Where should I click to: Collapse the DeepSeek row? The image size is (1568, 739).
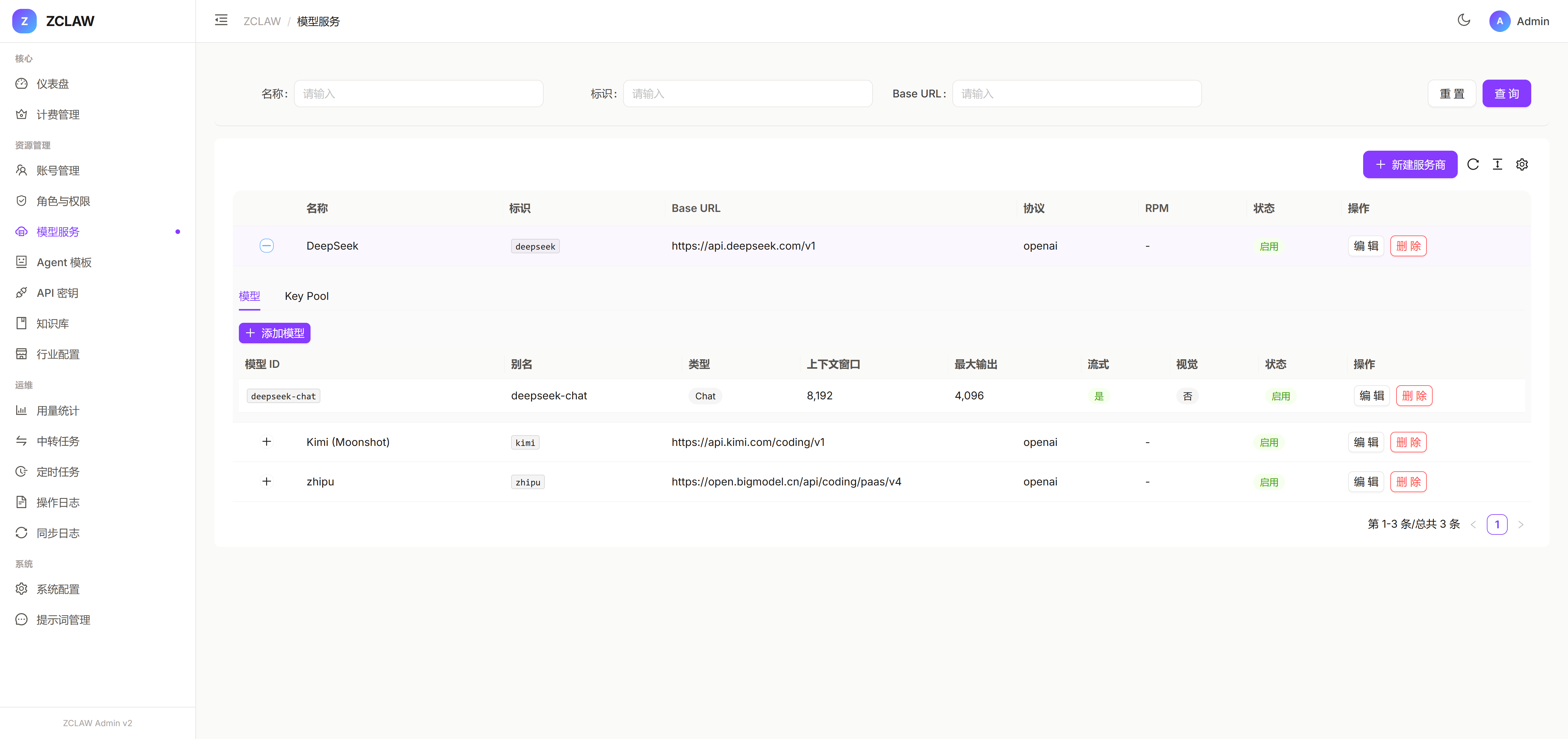pyautogui.click(x=267, y=246)
